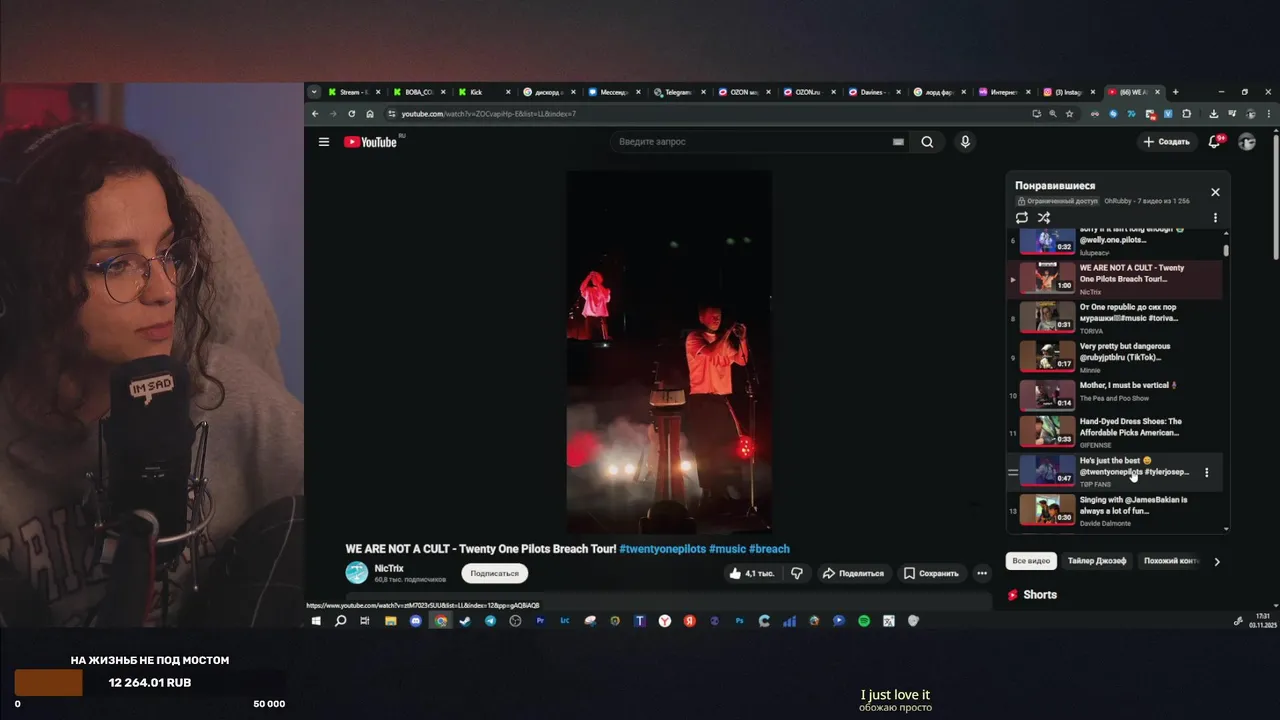Select the Все видео filter chip

(1031, 561)
